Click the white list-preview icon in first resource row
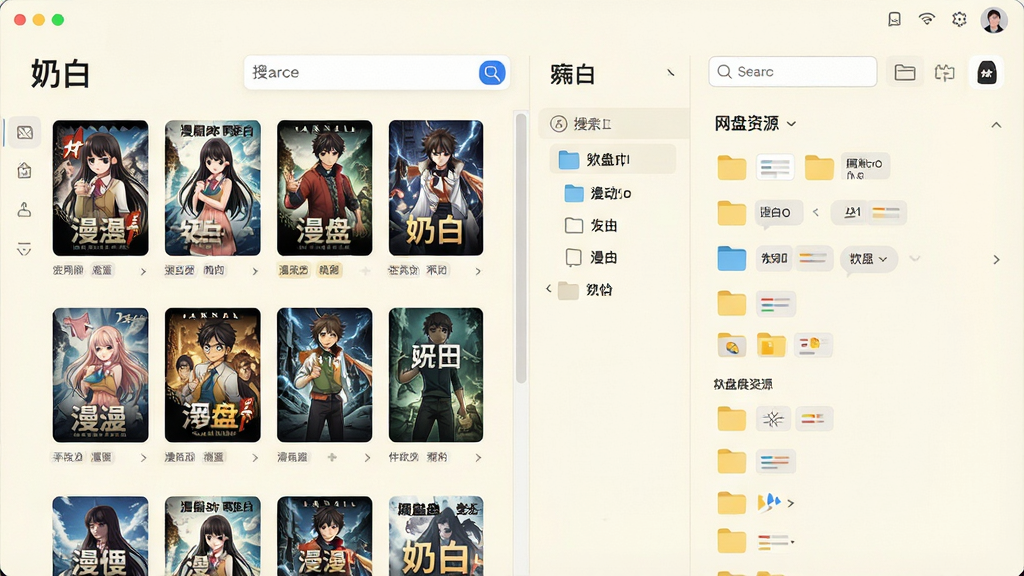Viewport: 1024px width, 576px height. (x=775, y=168)
